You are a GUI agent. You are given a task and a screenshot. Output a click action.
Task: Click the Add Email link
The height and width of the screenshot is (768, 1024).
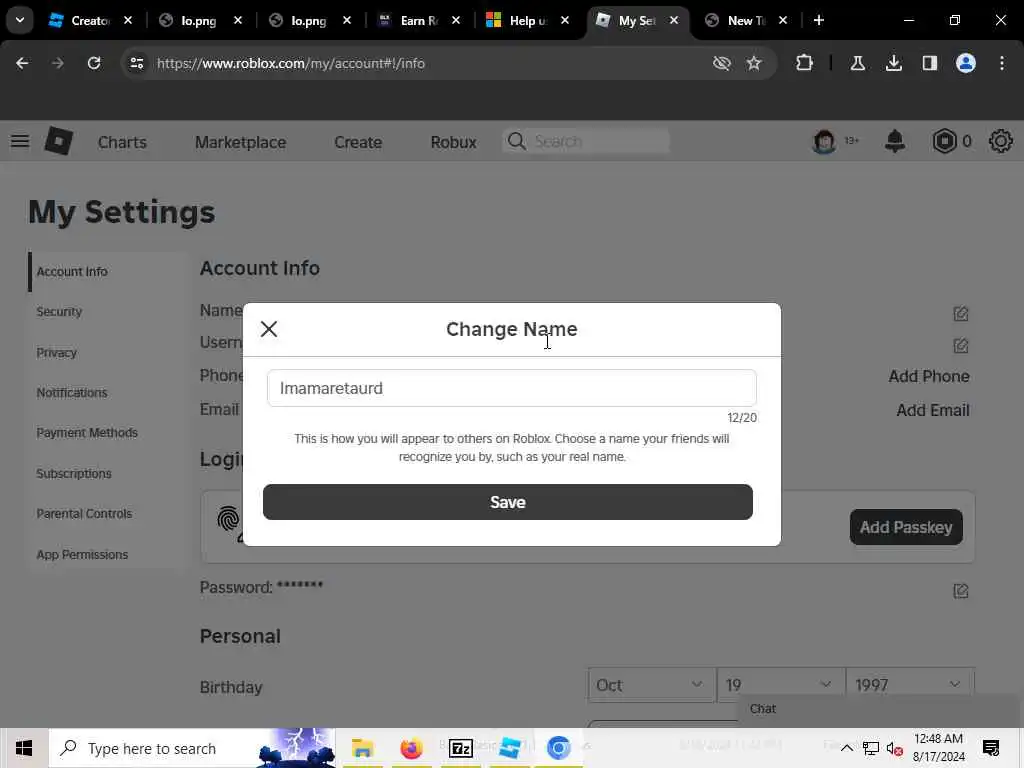tap(933, 410)
